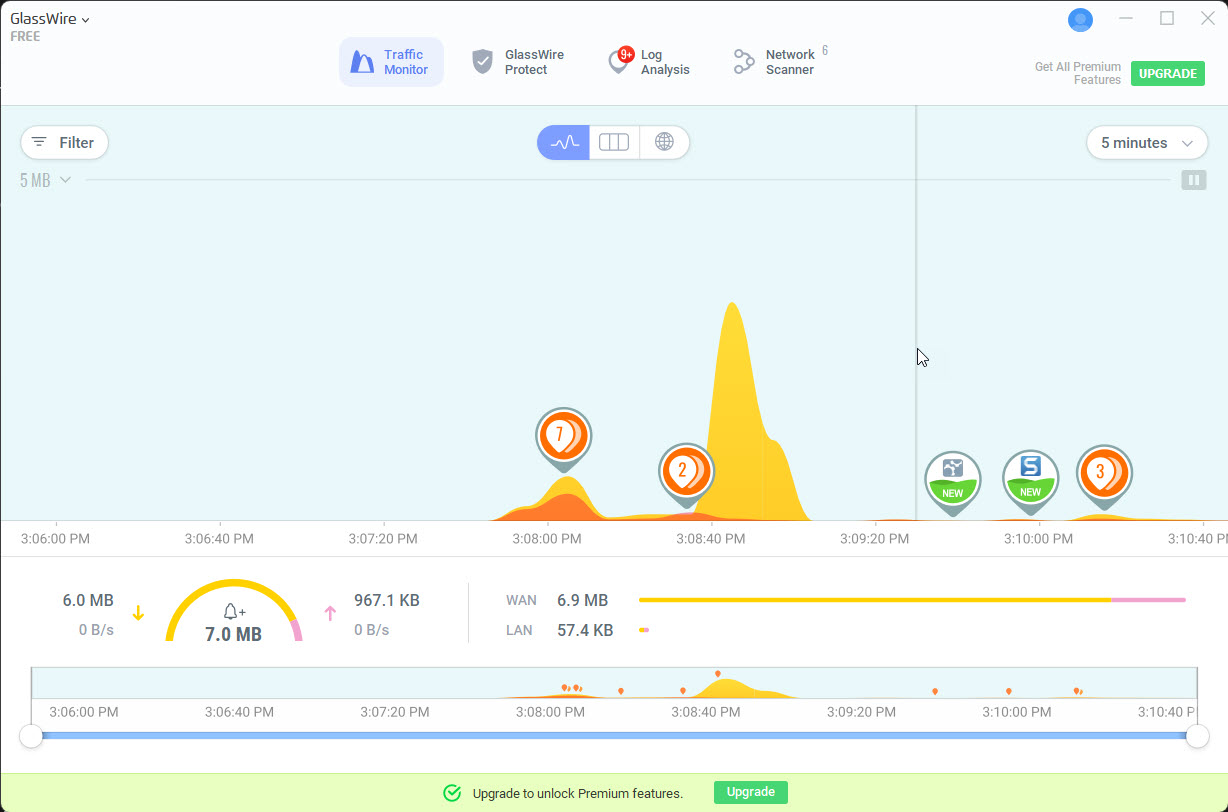Click the right timeline range handle
This screenshot has width=1228, height=812.
(1197, 736)
